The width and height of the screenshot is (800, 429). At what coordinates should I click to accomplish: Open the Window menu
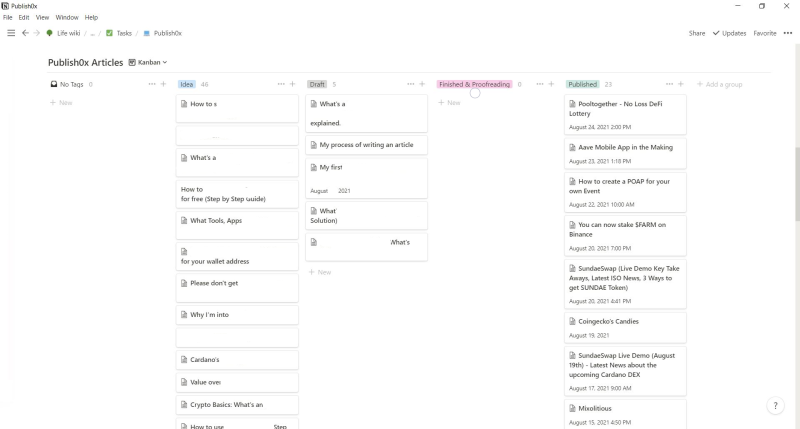pos(67,17)
